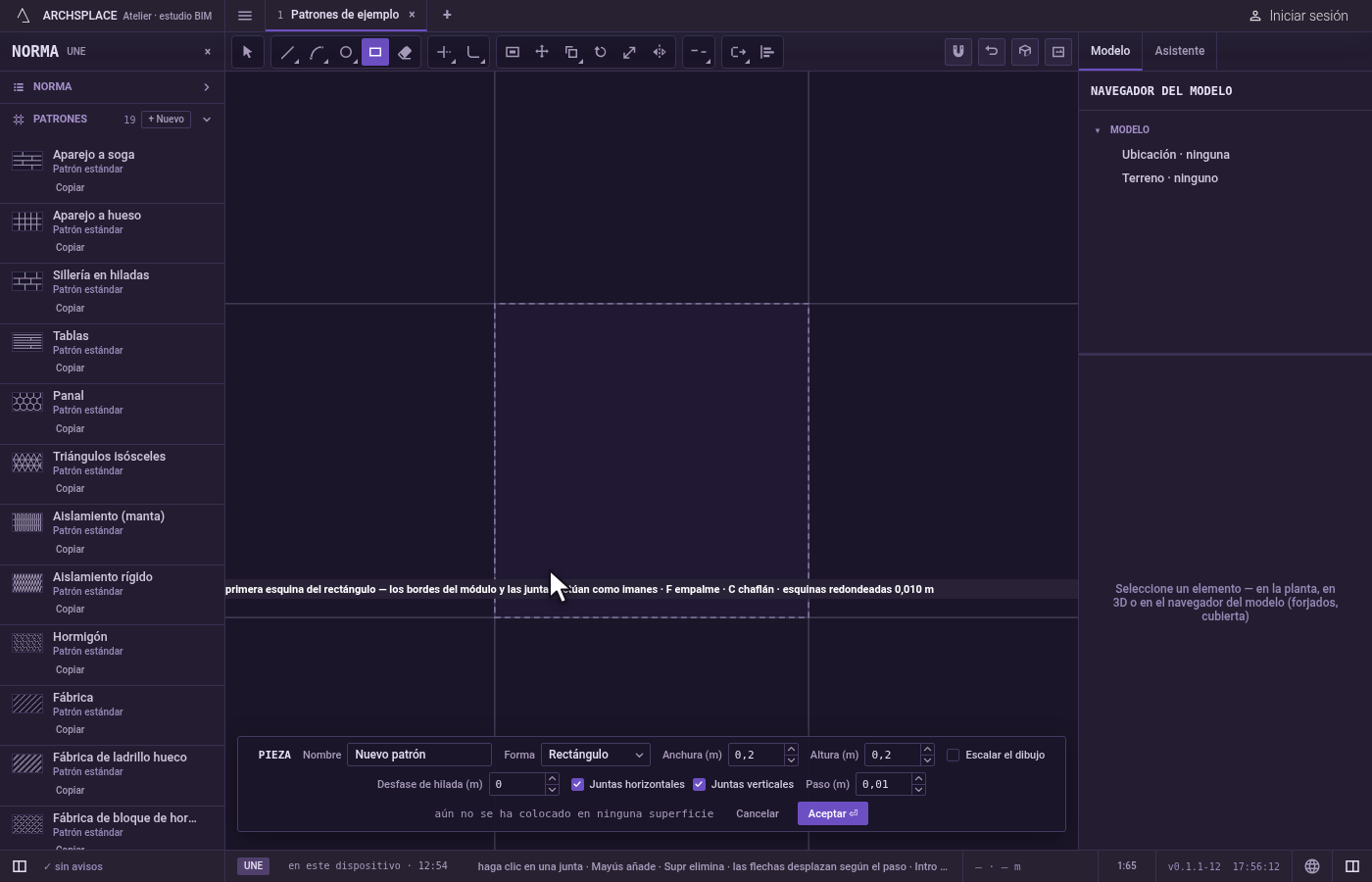Select the Eraser tool

[x=405, y=52]
